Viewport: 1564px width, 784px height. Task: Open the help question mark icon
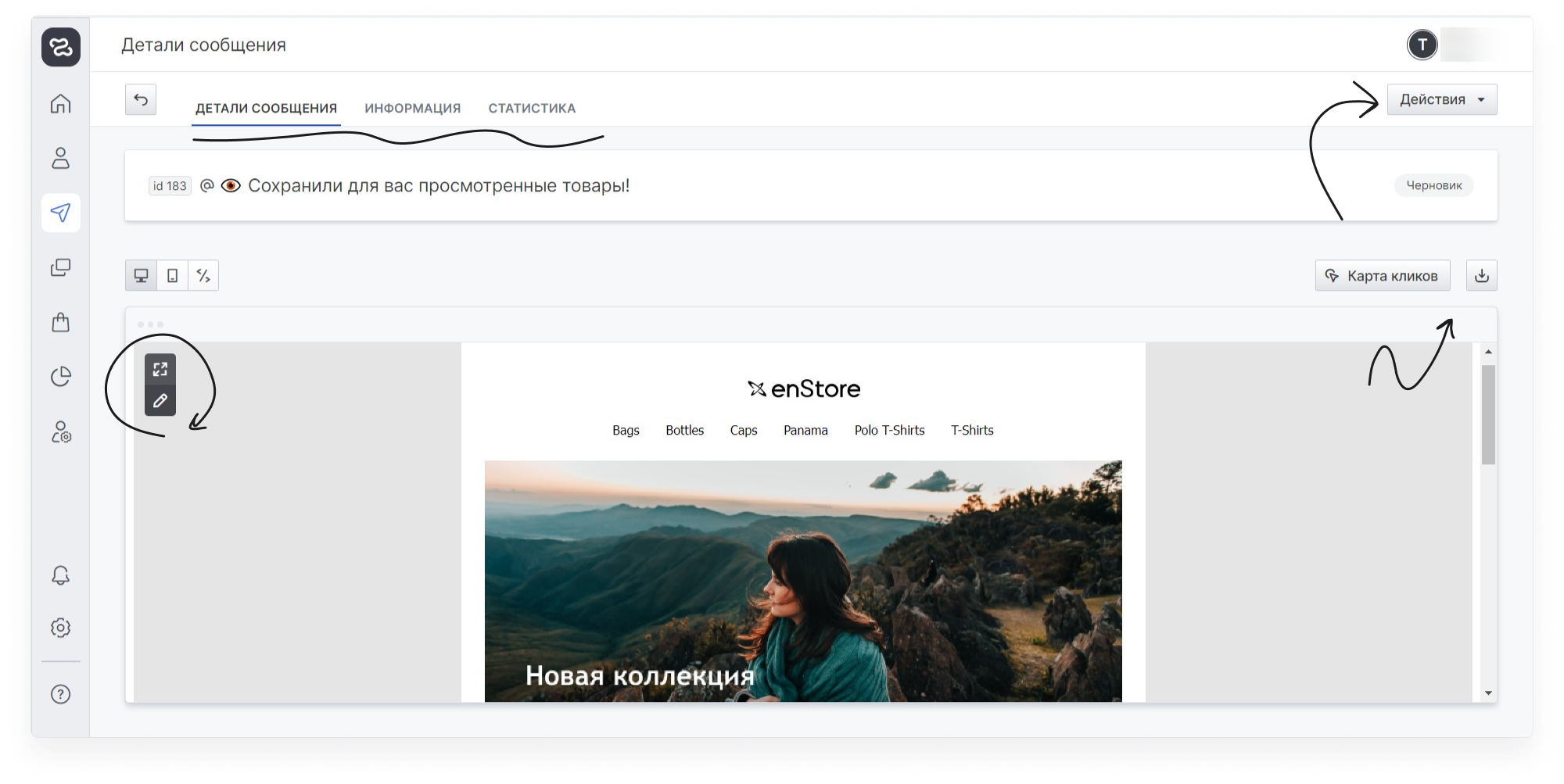tap(61, 694)
